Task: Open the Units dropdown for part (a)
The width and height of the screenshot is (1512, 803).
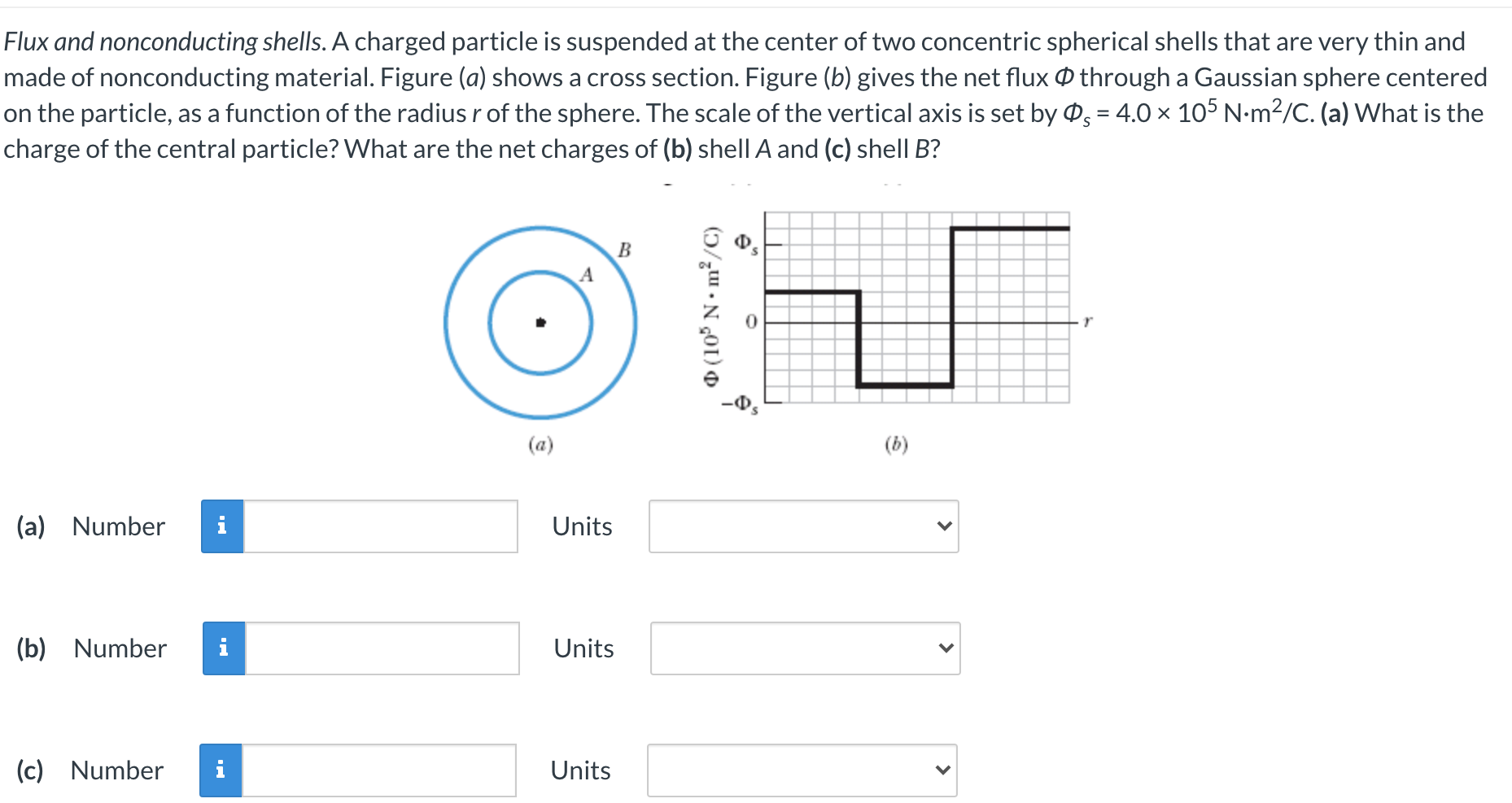Action: click(803, 527)
